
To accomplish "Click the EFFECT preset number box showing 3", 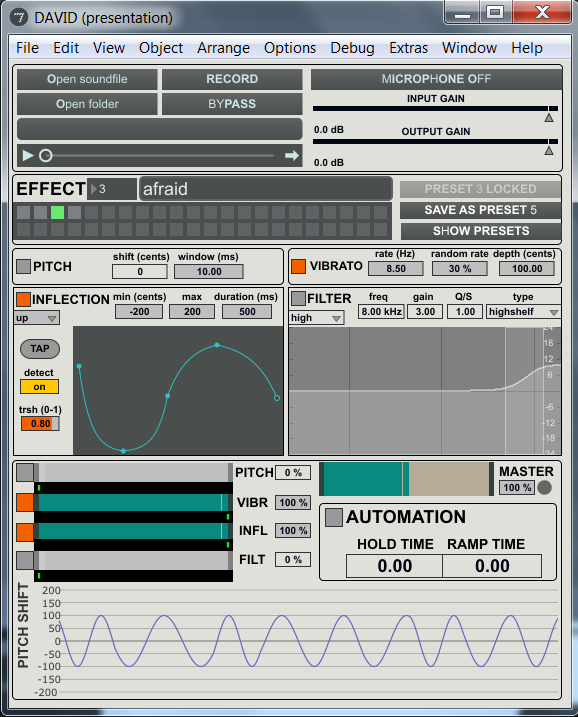I will pos(112,189).
